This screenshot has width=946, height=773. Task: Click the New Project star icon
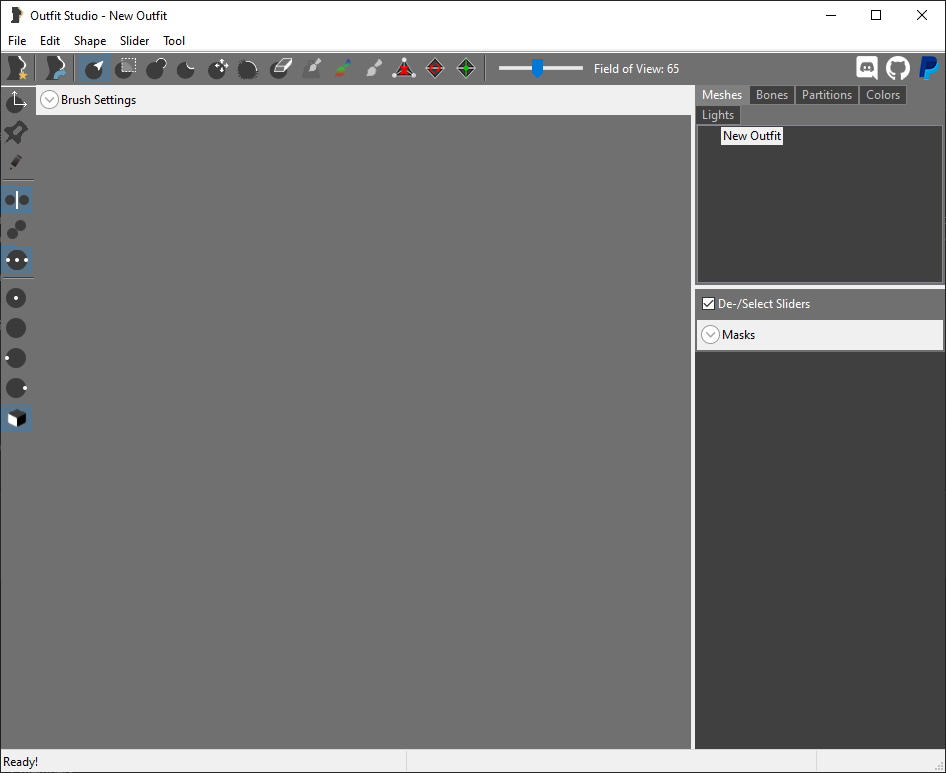[17, 68]
